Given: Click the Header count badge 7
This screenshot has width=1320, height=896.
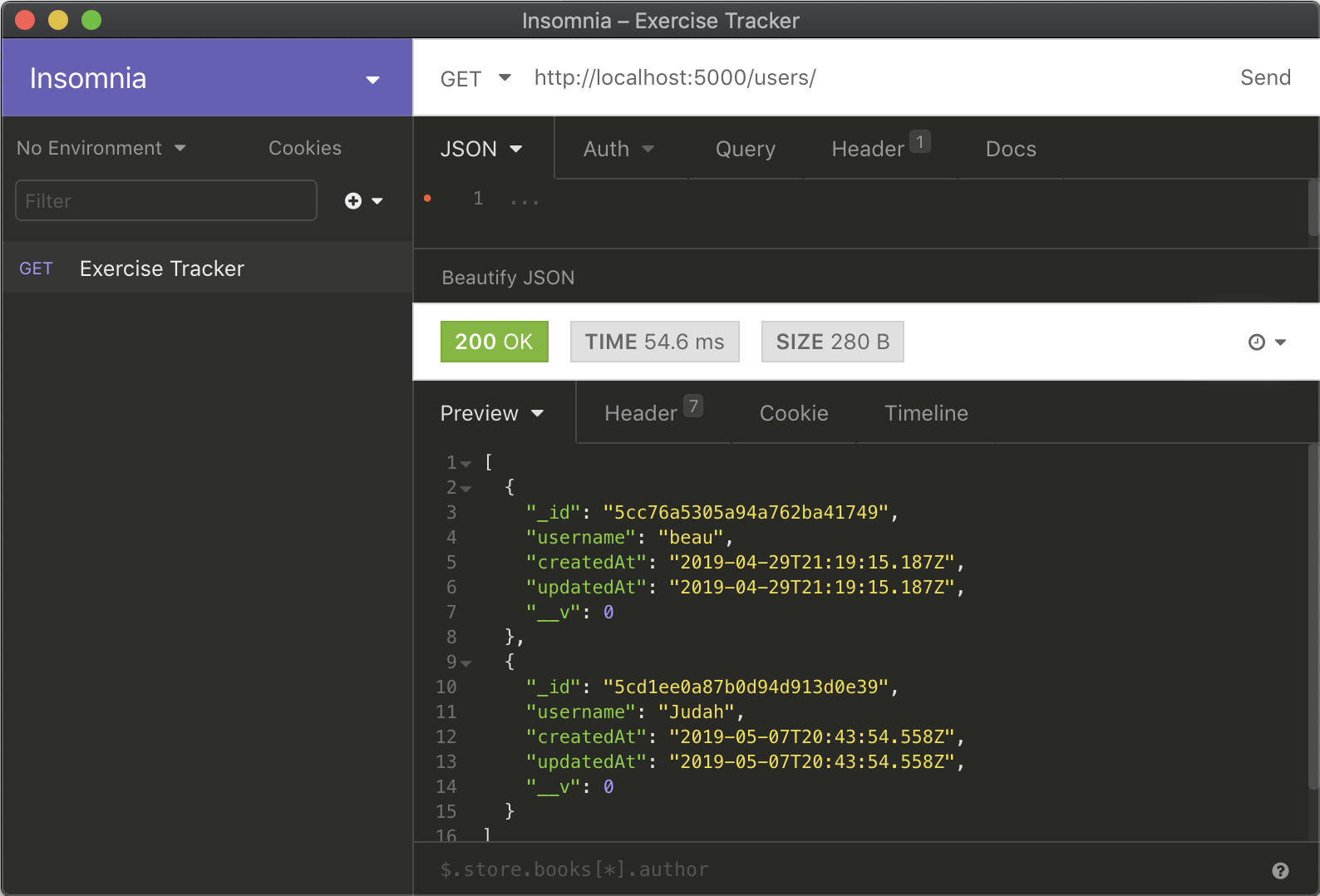Looking at the screenshot, I should (693, 406).
